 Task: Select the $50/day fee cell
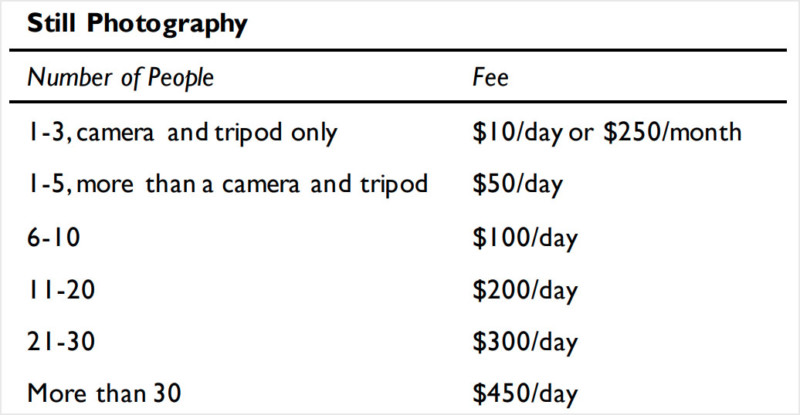tap(517, 185)
